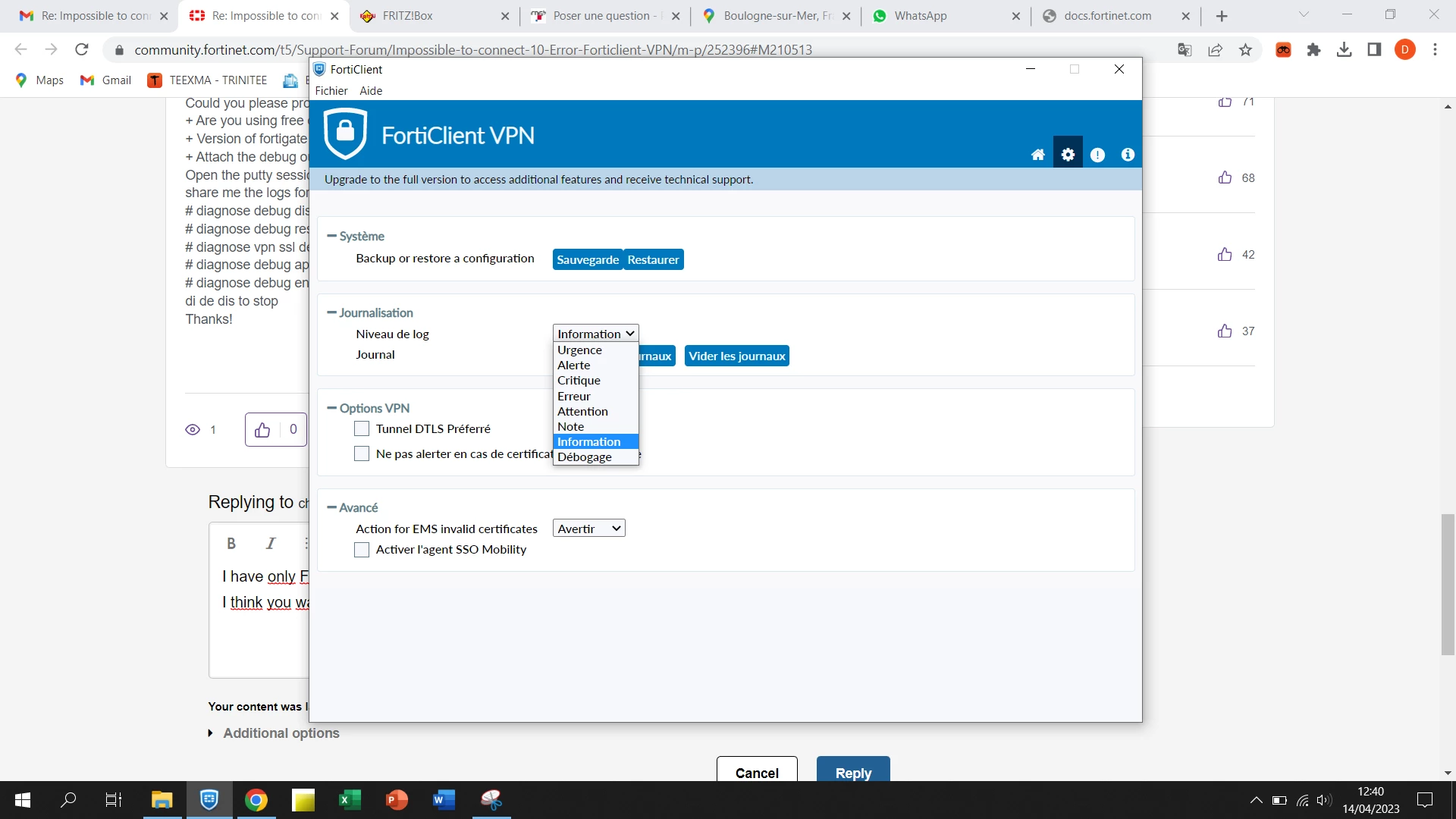Enable Activer l'agent SSO Mobility checkbox
Viewport: 1456px width, 819px height.
pyautogui.click(x=362, y=549)
